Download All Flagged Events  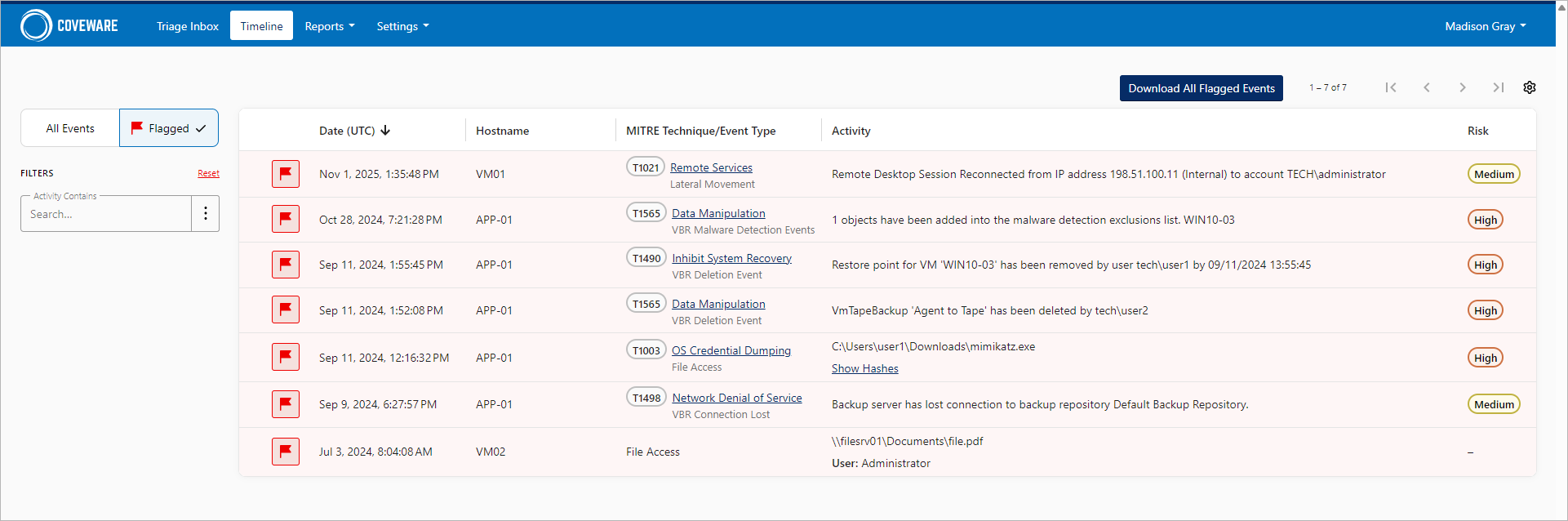(x=1201, y=88)
